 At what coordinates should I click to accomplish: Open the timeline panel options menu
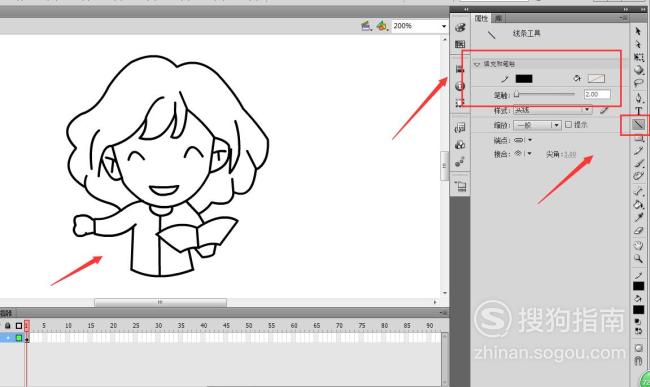coord(443,313)
